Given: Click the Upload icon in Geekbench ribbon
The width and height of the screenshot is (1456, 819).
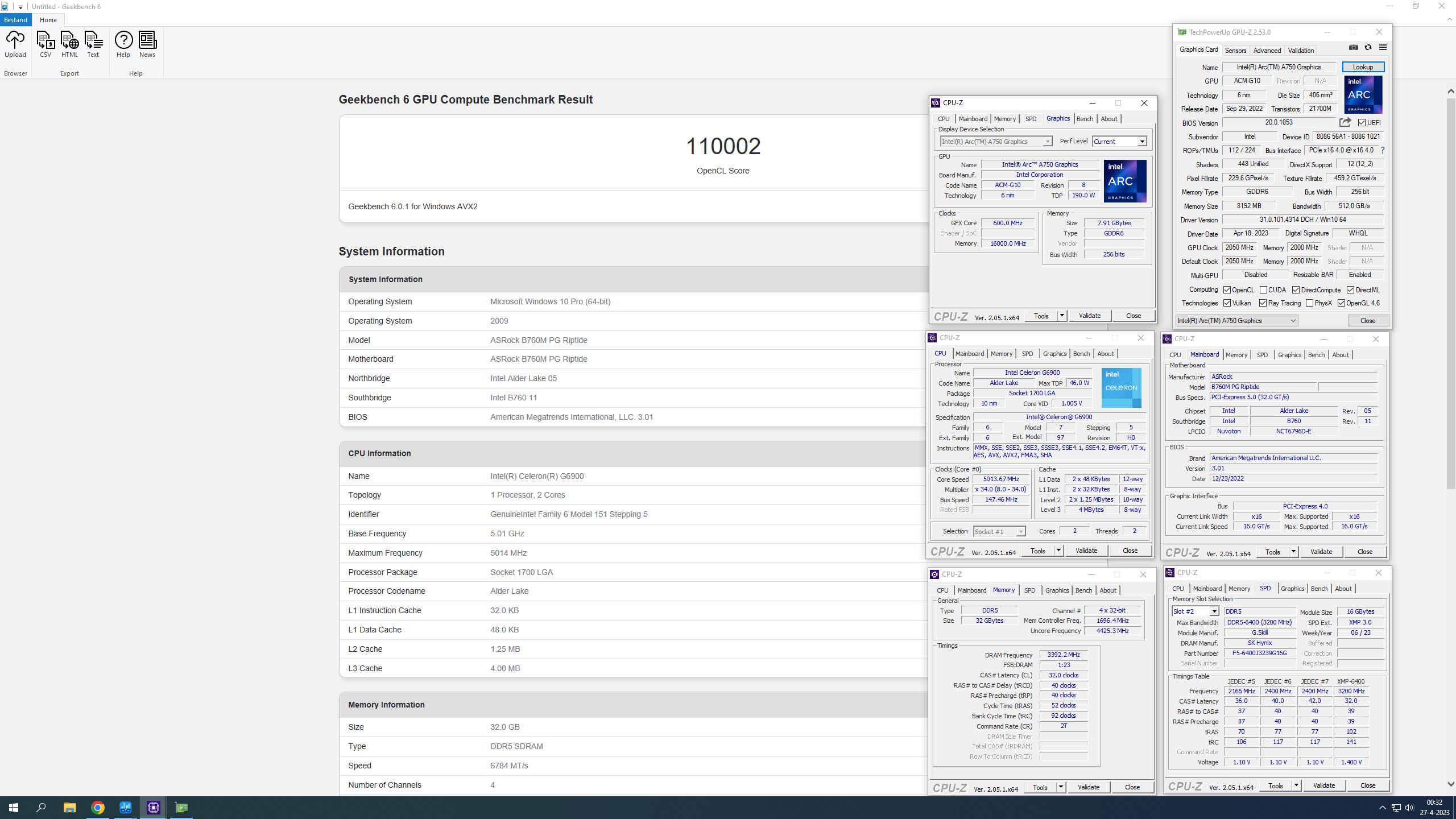Looking at the screenshot, I should click(x=15, y=44).
